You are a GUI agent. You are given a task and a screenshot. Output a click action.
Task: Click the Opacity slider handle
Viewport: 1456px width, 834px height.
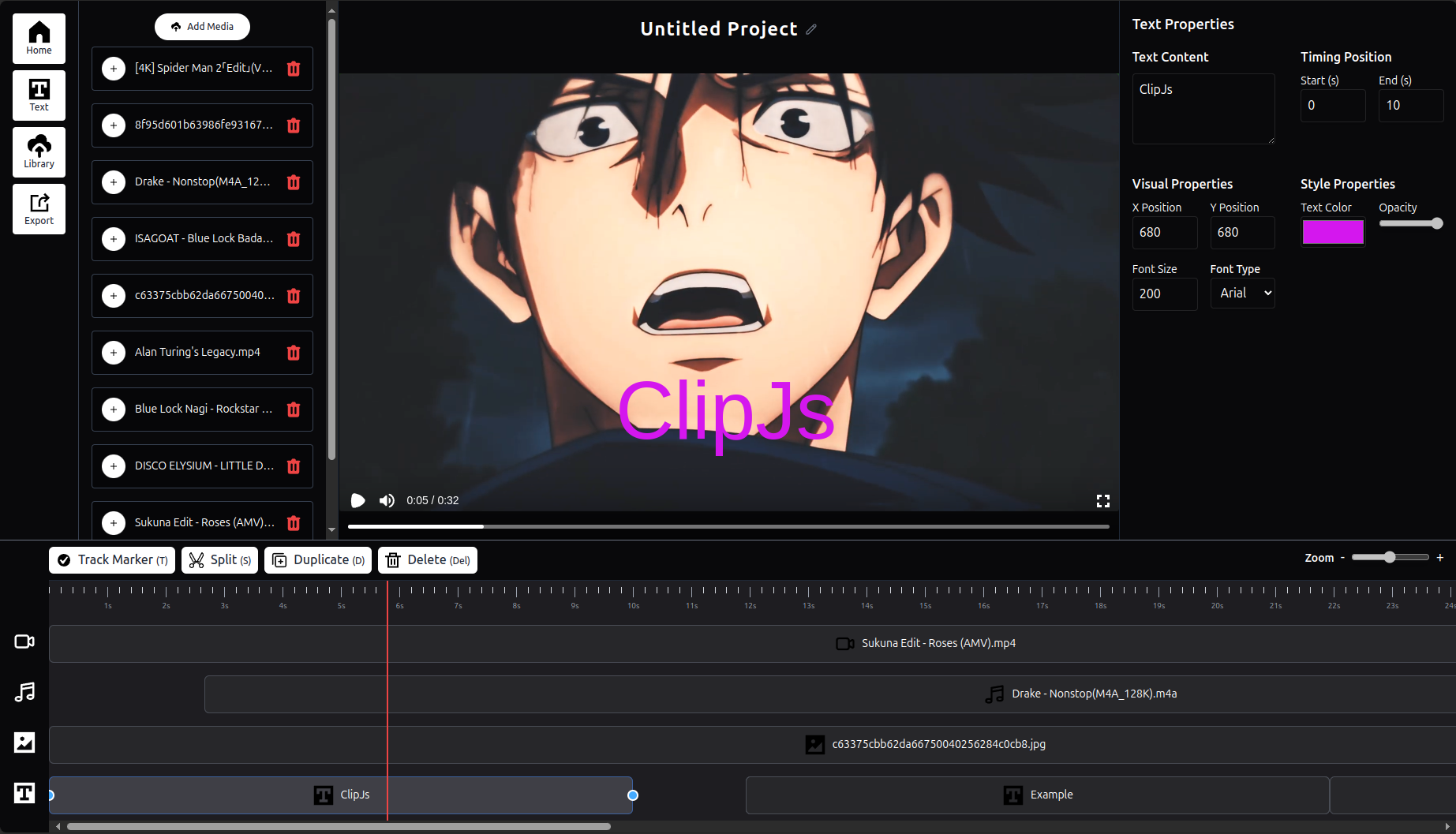(1436, 223)
